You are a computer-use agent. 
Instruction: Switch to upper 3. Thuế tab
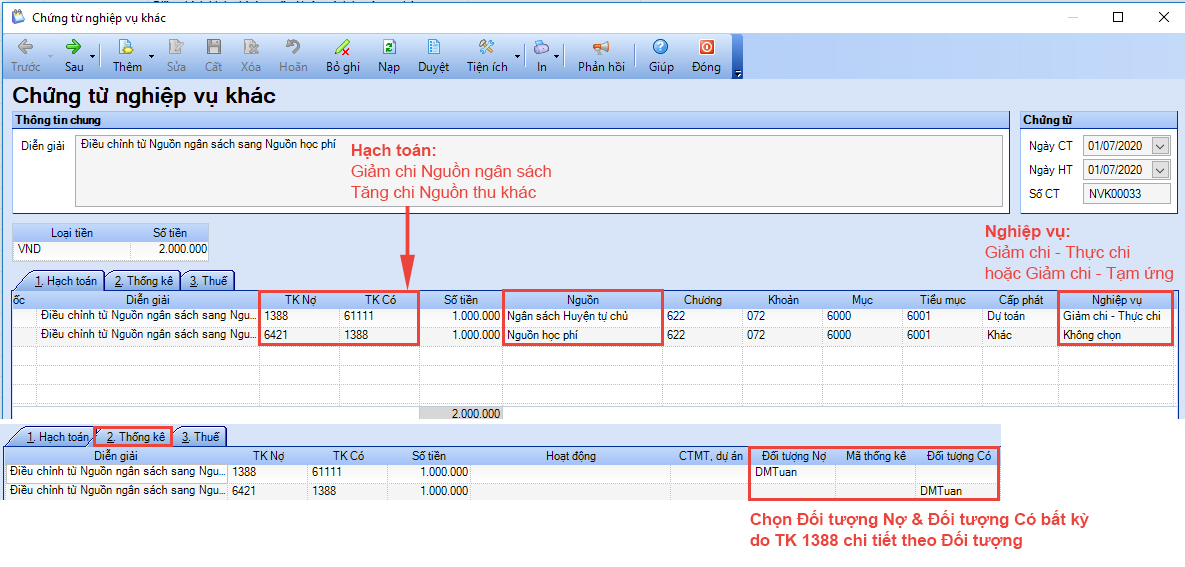tap(208, 280)
